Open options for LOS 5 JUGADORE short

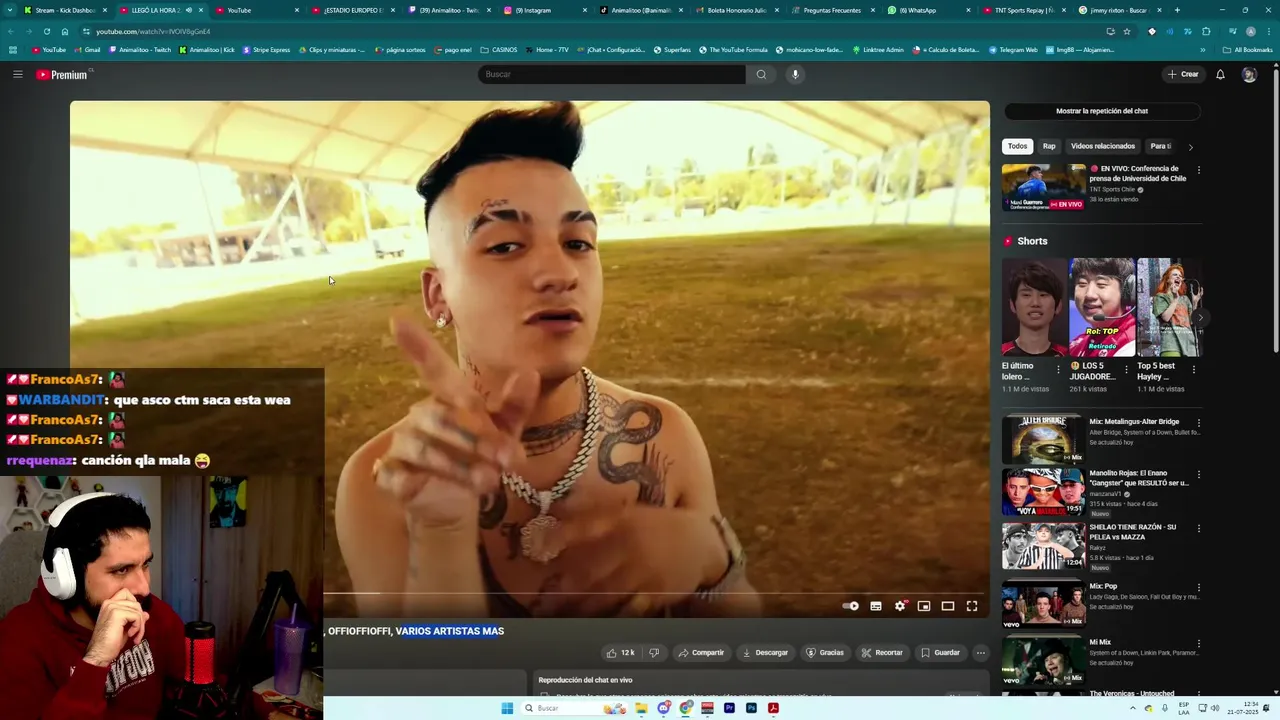tap(1126, 369)
